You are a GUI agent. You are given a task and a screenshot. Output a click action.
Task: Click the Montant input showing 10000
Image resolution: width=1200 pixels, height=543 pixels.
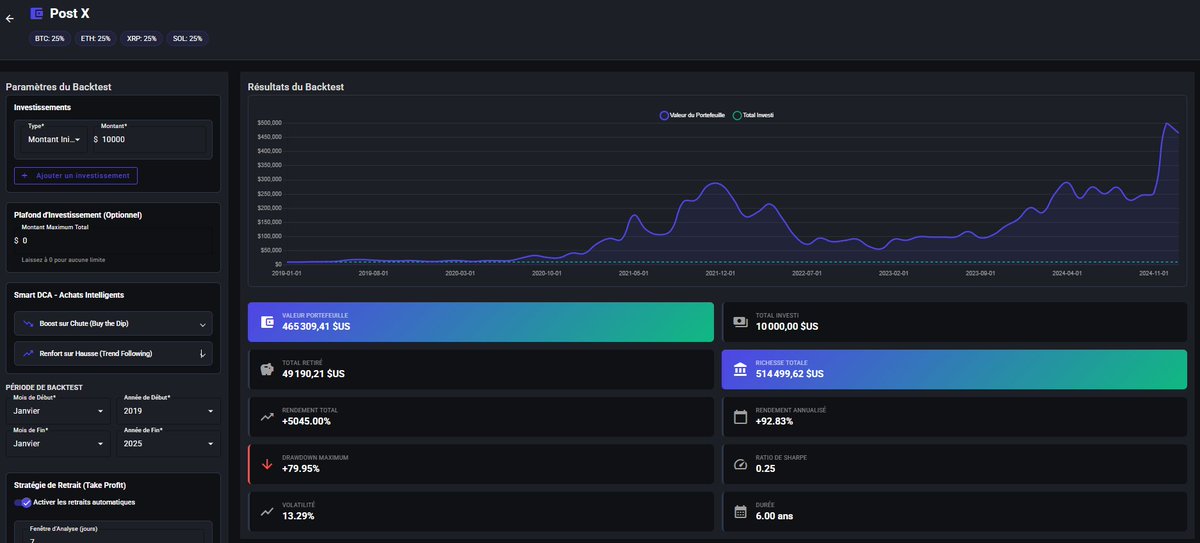pos(150,139)
